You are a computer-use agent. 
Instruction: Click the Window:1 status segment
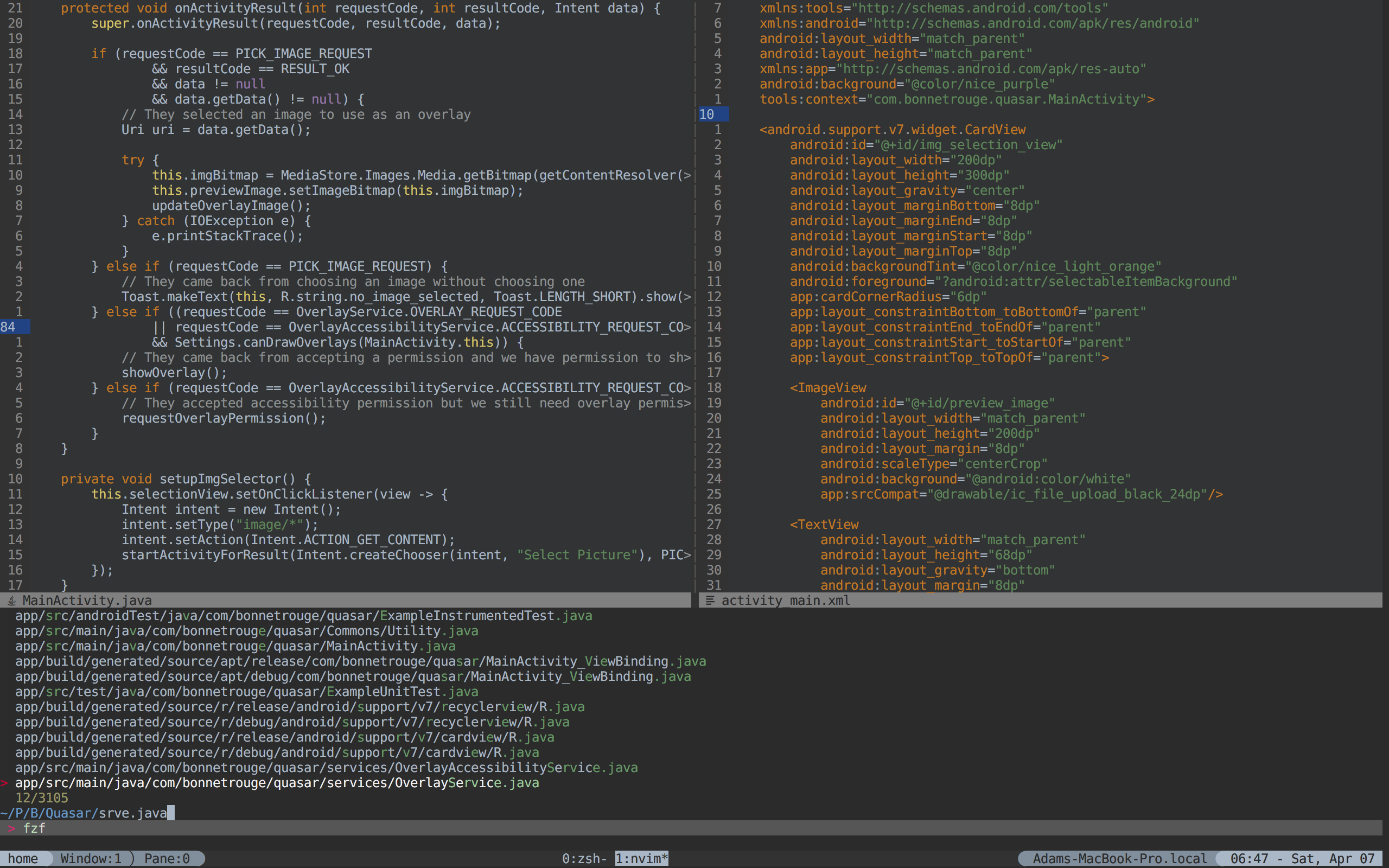(x=91, y=858)
